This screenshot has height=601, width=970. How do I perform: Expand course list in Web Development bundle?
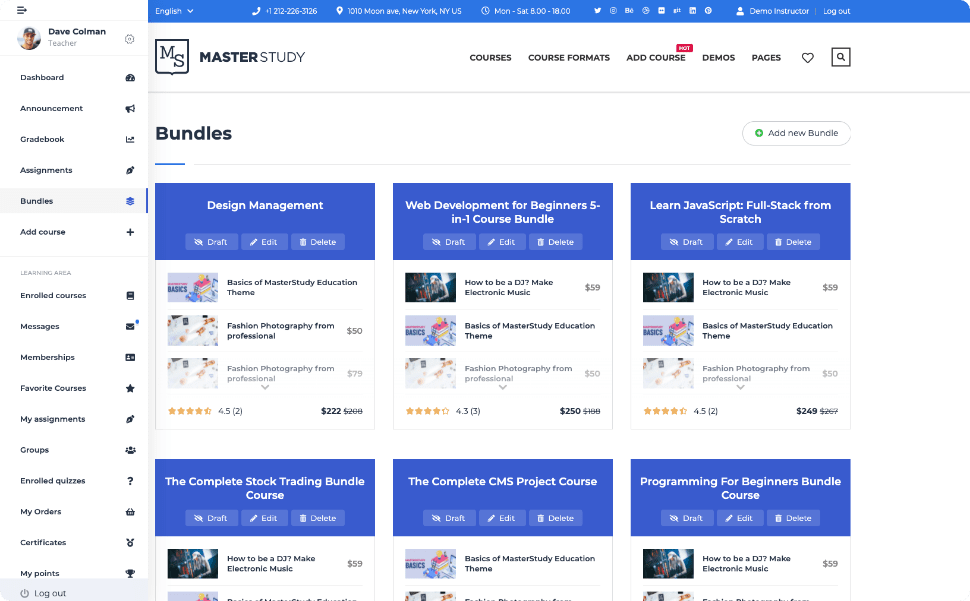[x=503, y=387]
